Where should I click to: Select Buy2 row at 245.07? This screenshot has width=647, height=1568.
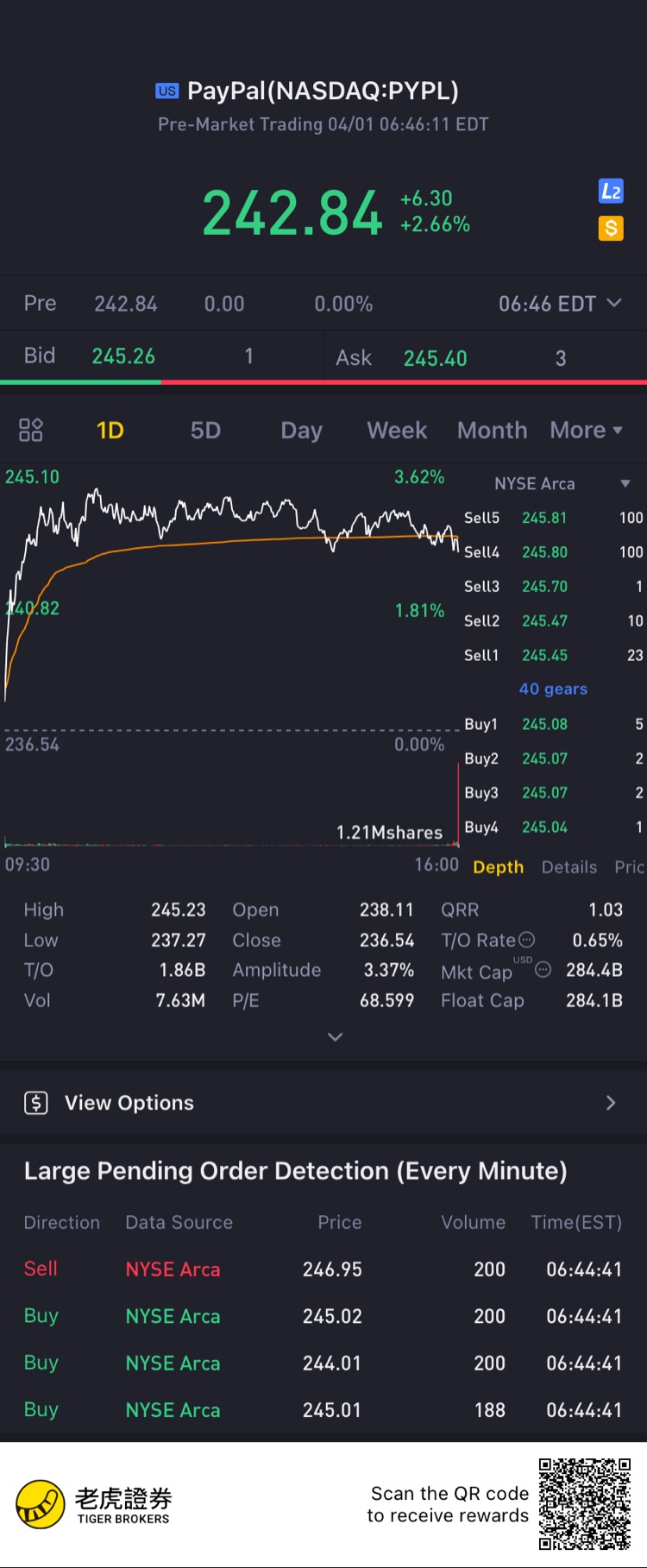pyautogui.click(x=553, y=759)
